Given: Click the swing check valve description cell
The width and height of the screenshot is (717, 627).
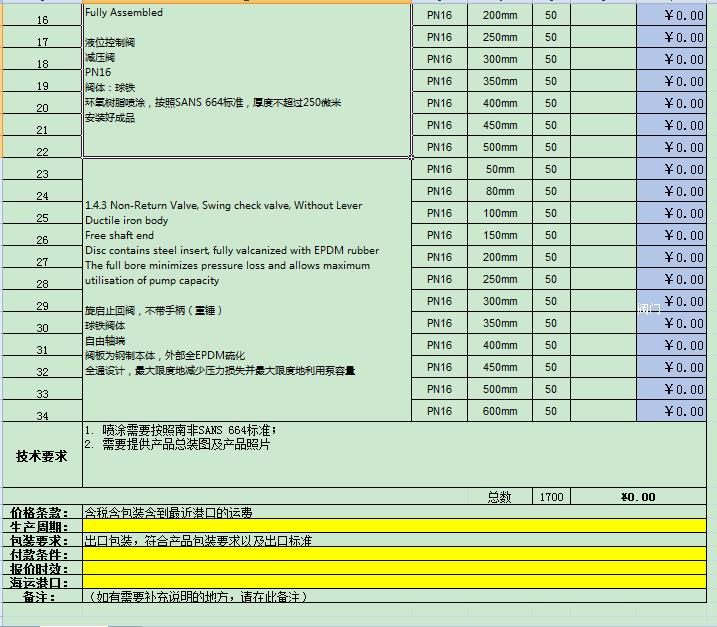Looking at the screenshot, I should click(x=246, y=290).
